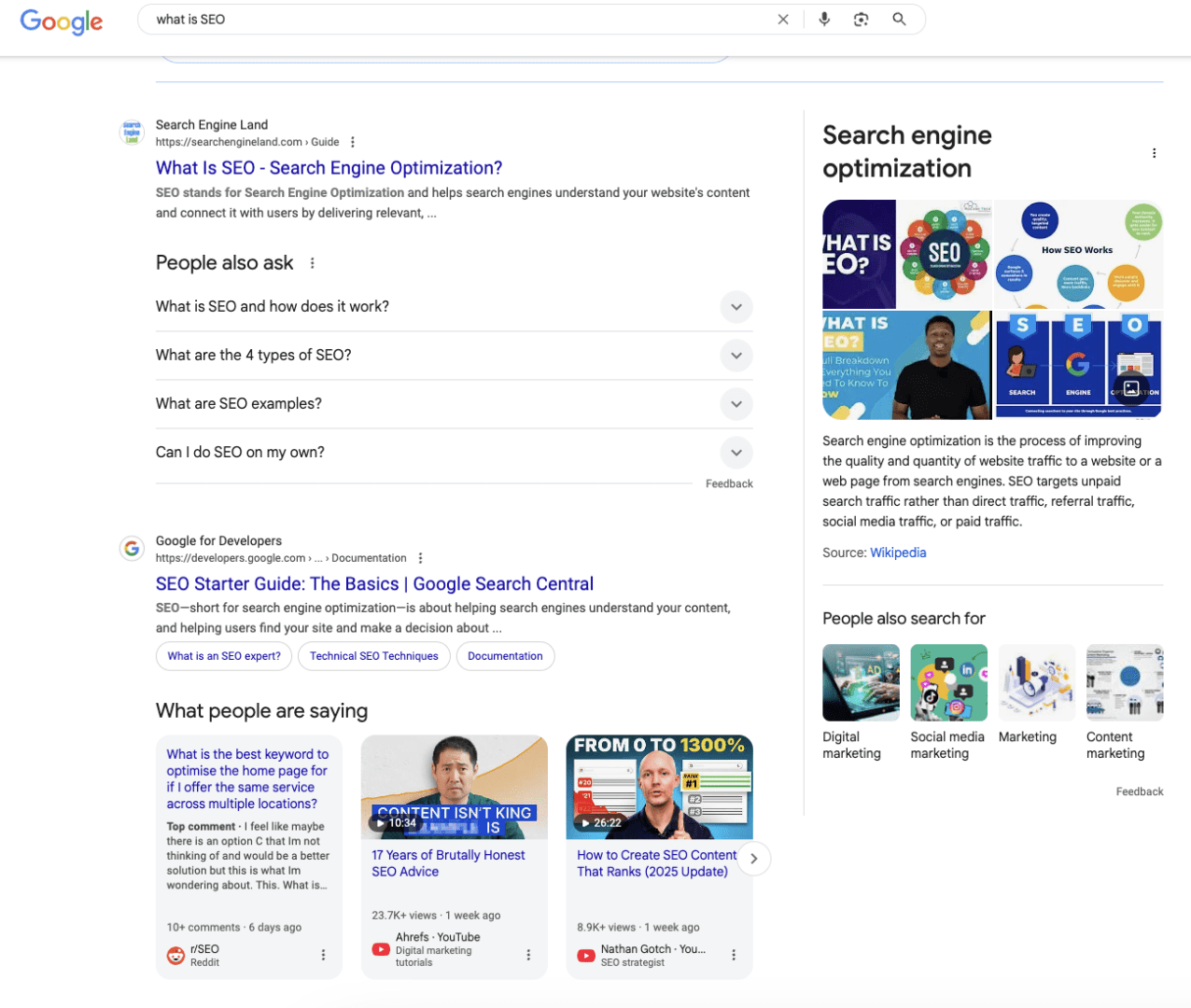
Task: Click the Google logo
Action: coord(62,21)
